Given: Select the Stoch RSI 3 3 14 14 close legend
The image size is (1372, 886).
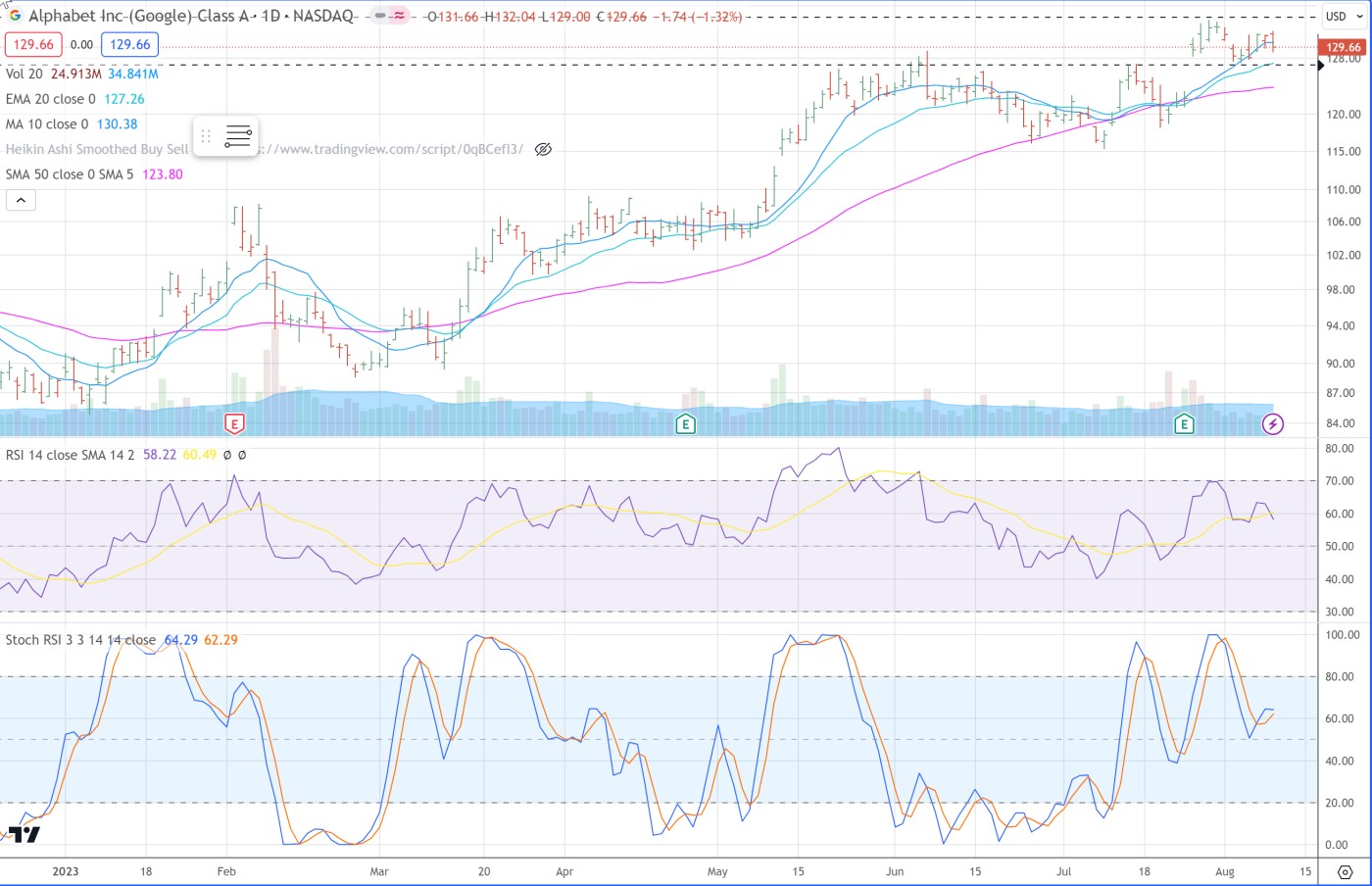Looking at the screenshot, I should pyautogui.click(x=80, y=640).
